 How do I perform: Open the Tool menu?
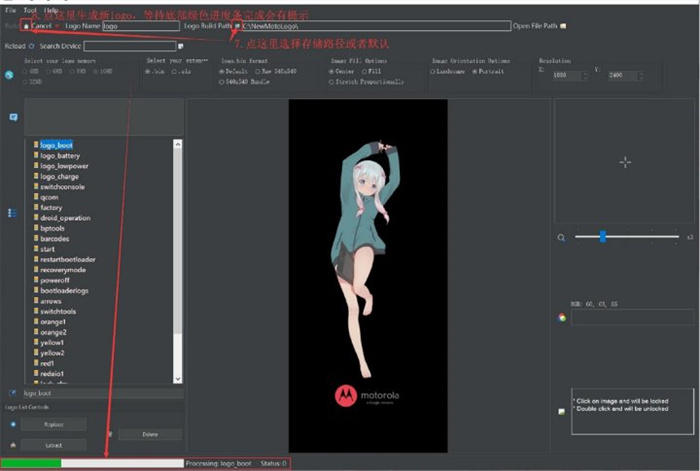point(30,9)
